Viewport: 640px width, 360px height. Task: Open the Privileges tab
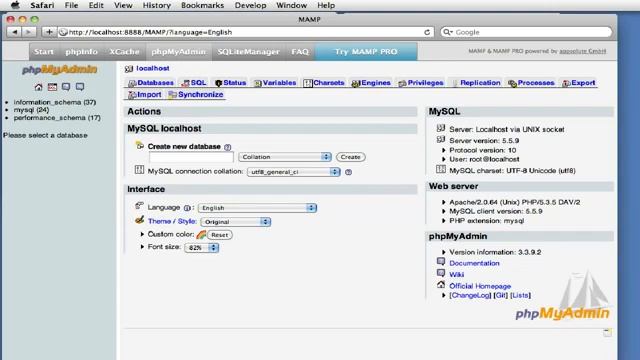421,83
